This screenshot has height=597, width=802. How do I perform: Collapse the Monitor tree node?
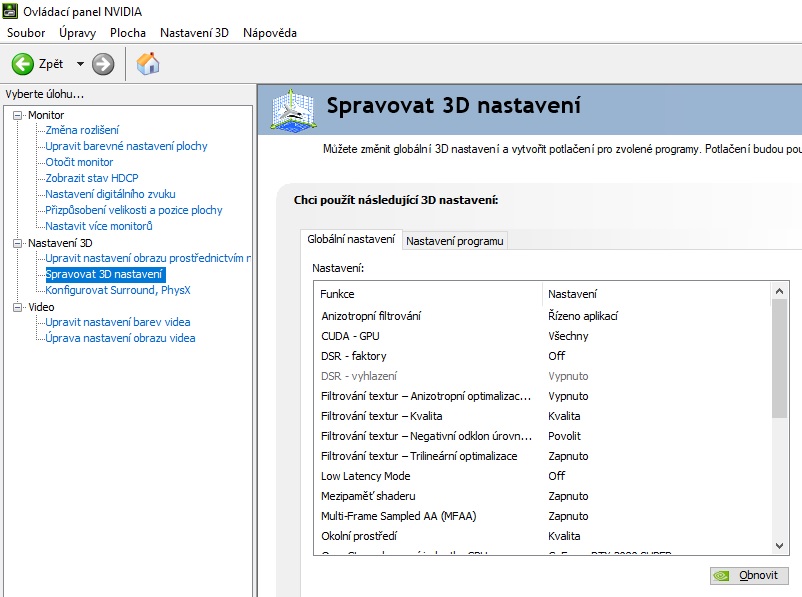[x=17, y=115]
